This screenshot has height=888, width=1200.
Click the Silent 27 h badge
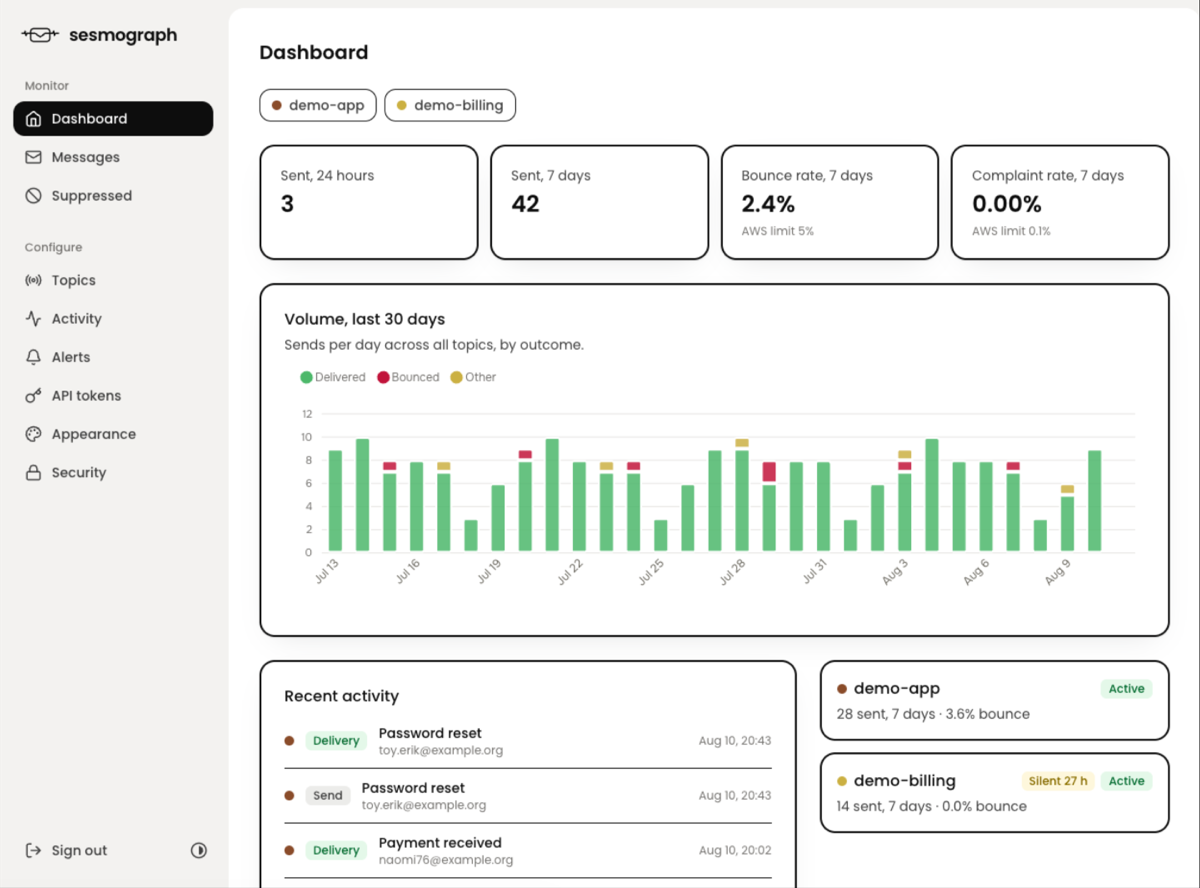[1057, 781]
